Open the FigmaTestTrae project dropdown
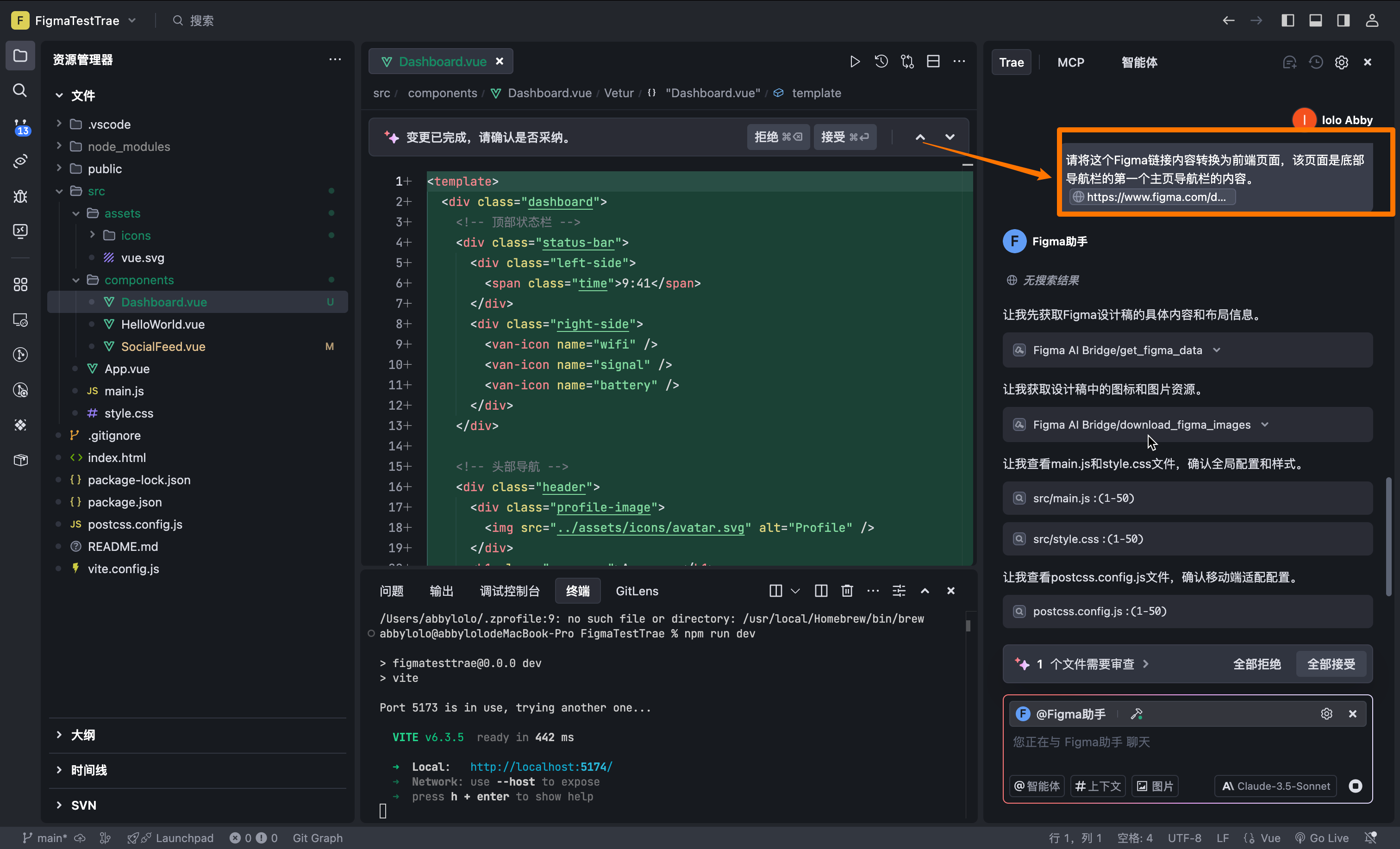The width and height of the screenshot is (1400, 849). [74, 20]
